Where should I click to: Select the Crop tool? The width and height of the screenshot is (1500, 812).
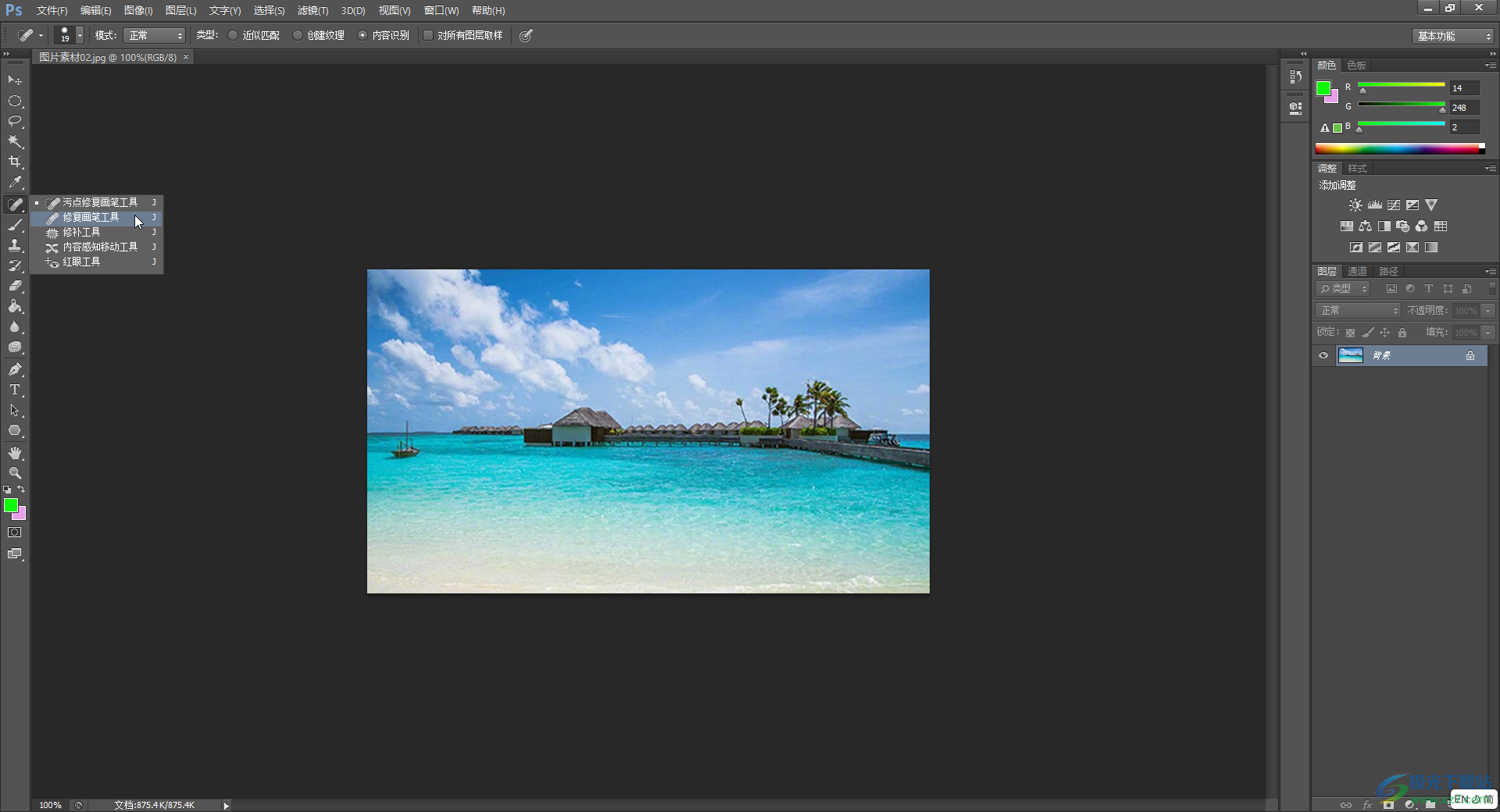click(15, 162)
